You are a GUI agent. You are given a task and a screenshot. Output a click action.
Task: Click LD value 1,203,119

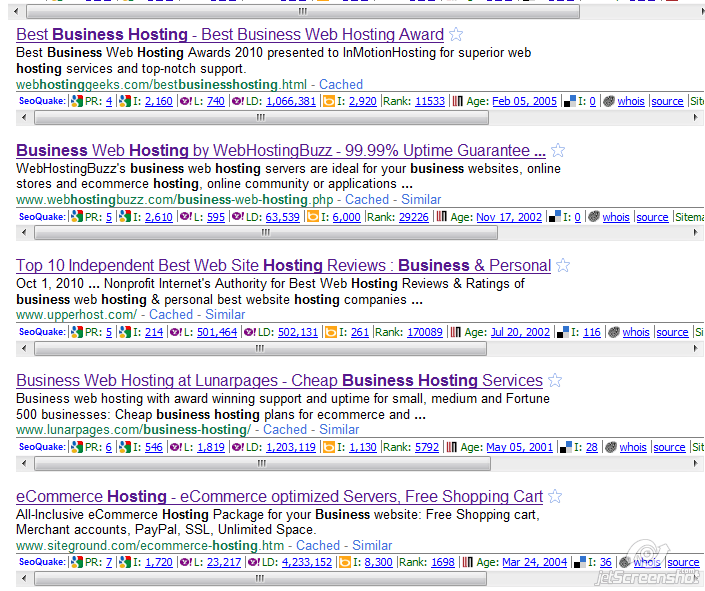(291, 448)
